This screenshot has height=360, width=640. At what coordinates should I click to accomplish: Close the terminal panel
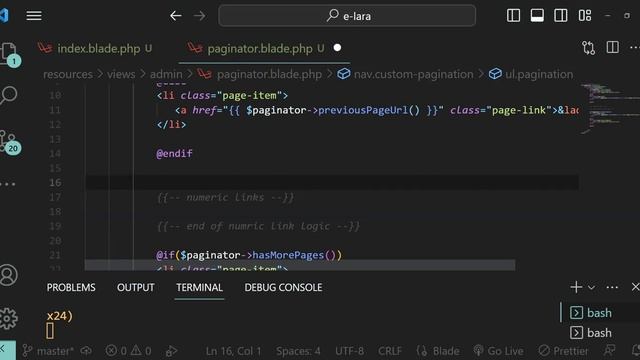[635, 287]
